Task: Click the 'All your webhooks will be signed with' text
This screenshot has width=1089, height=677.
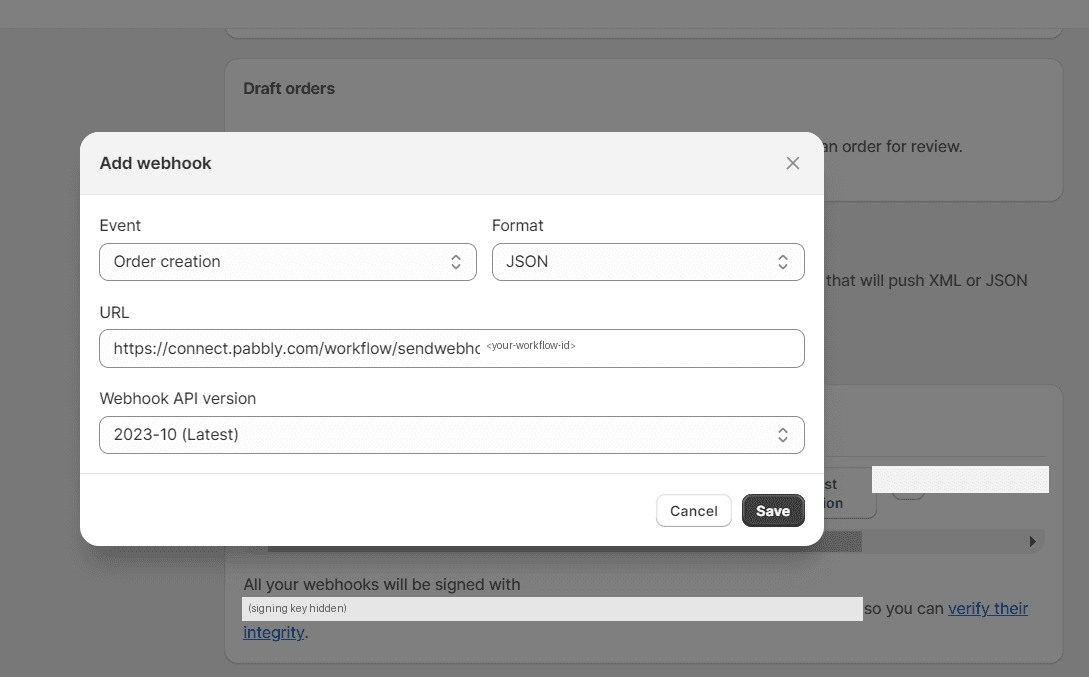Action: click(382, 585)
